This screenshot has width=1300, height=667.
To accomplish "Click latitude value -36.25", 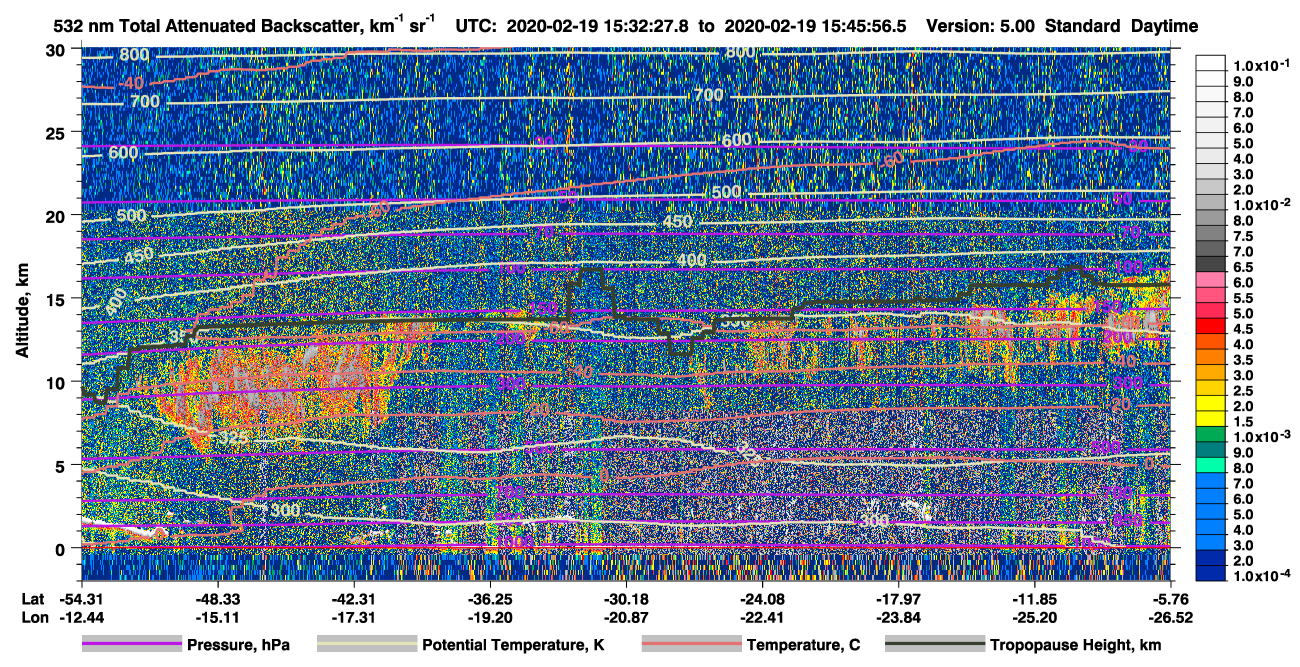I will (489, 599).
